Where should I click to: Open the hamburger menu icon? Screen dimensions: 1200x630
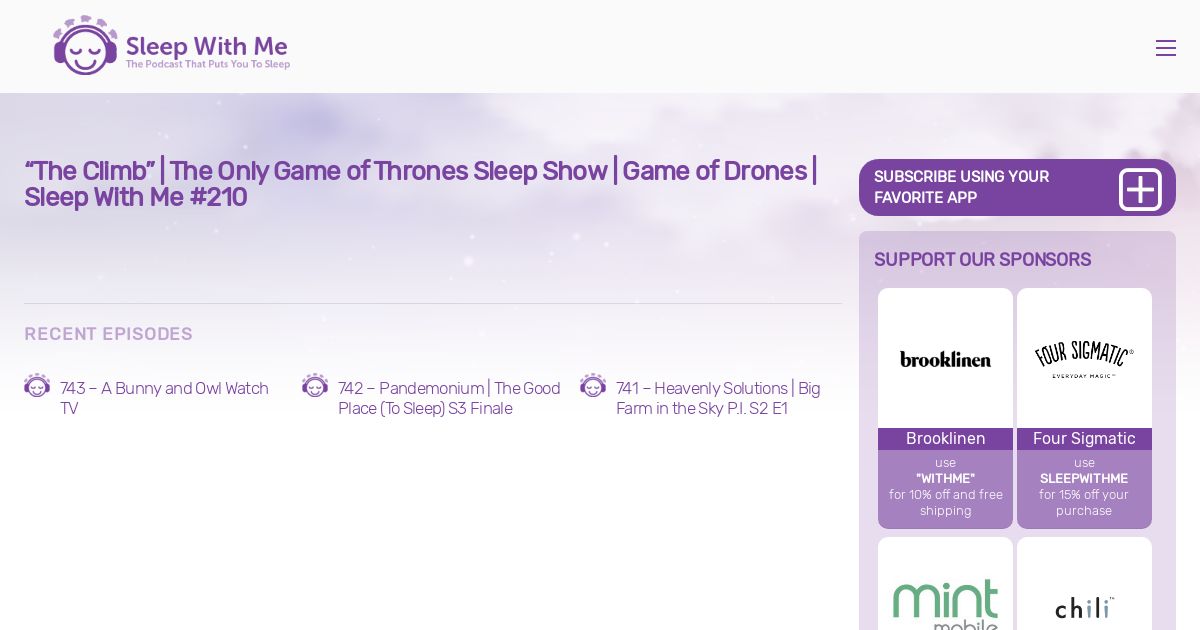1165,48
